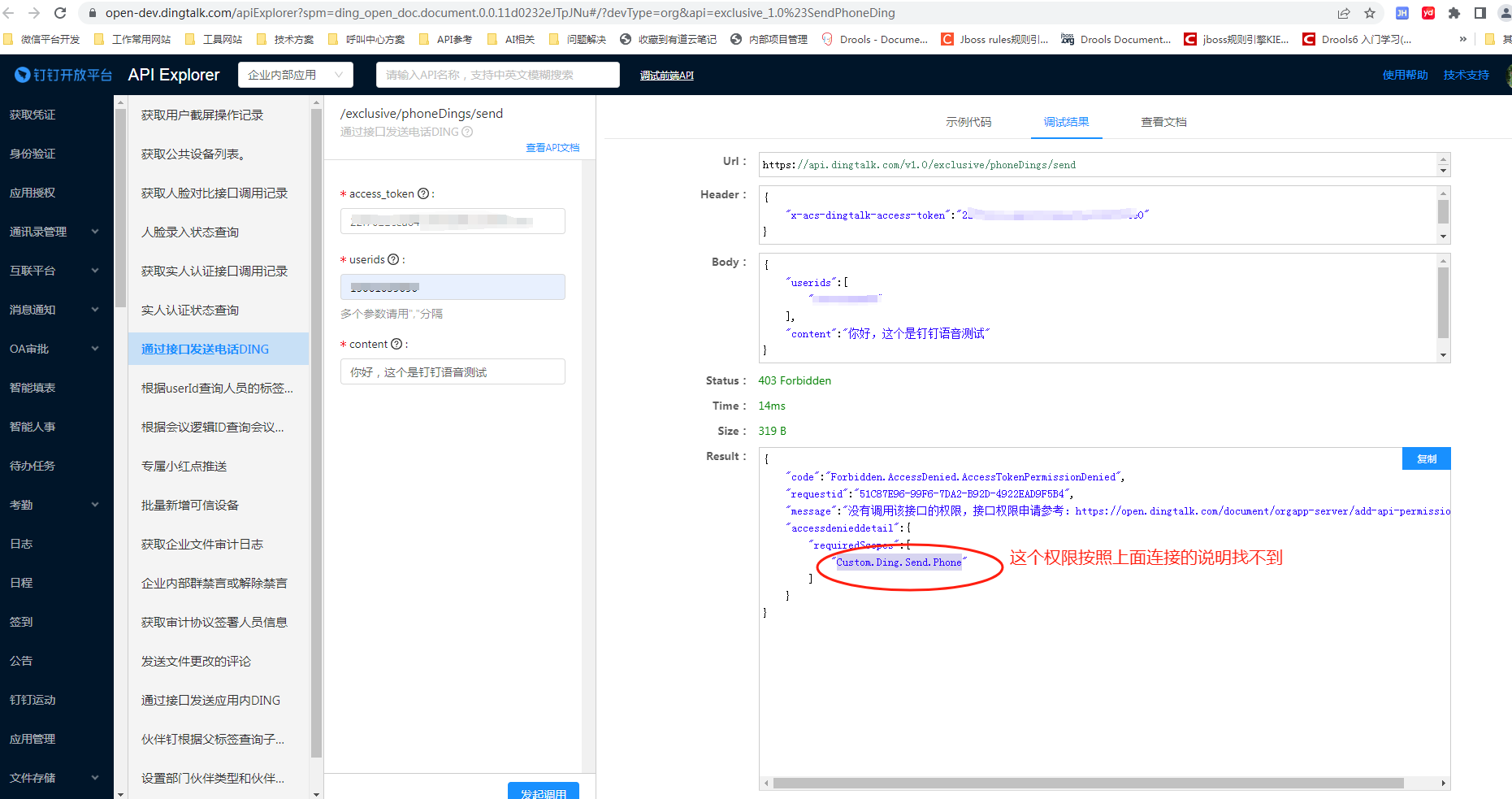Show help tooltip for access_token
Screen dimensions: 1512x799
click(x=423, y=193)
